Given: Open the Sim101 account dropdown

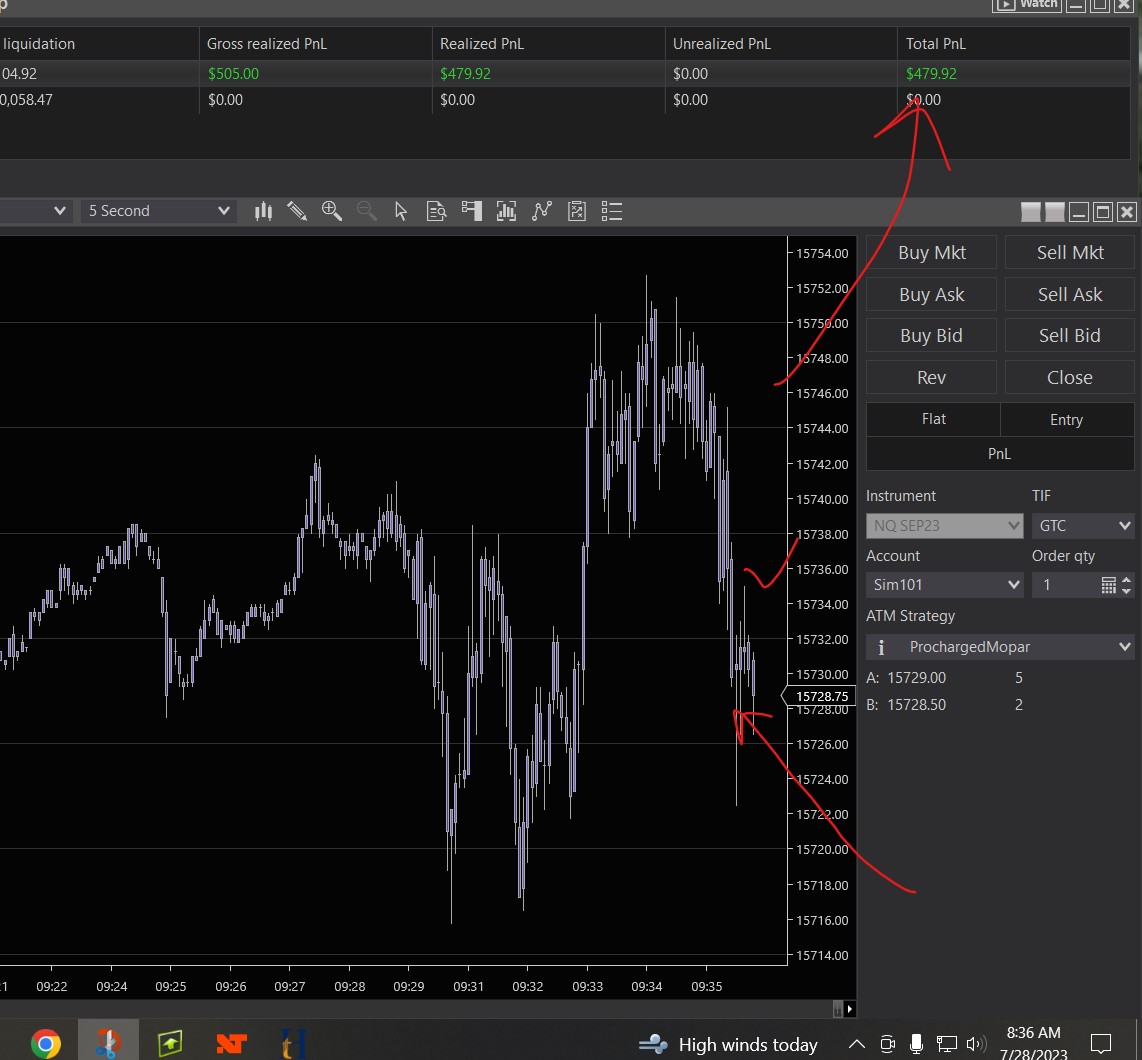Looking at the screenshot, I should tap(944, 585).
